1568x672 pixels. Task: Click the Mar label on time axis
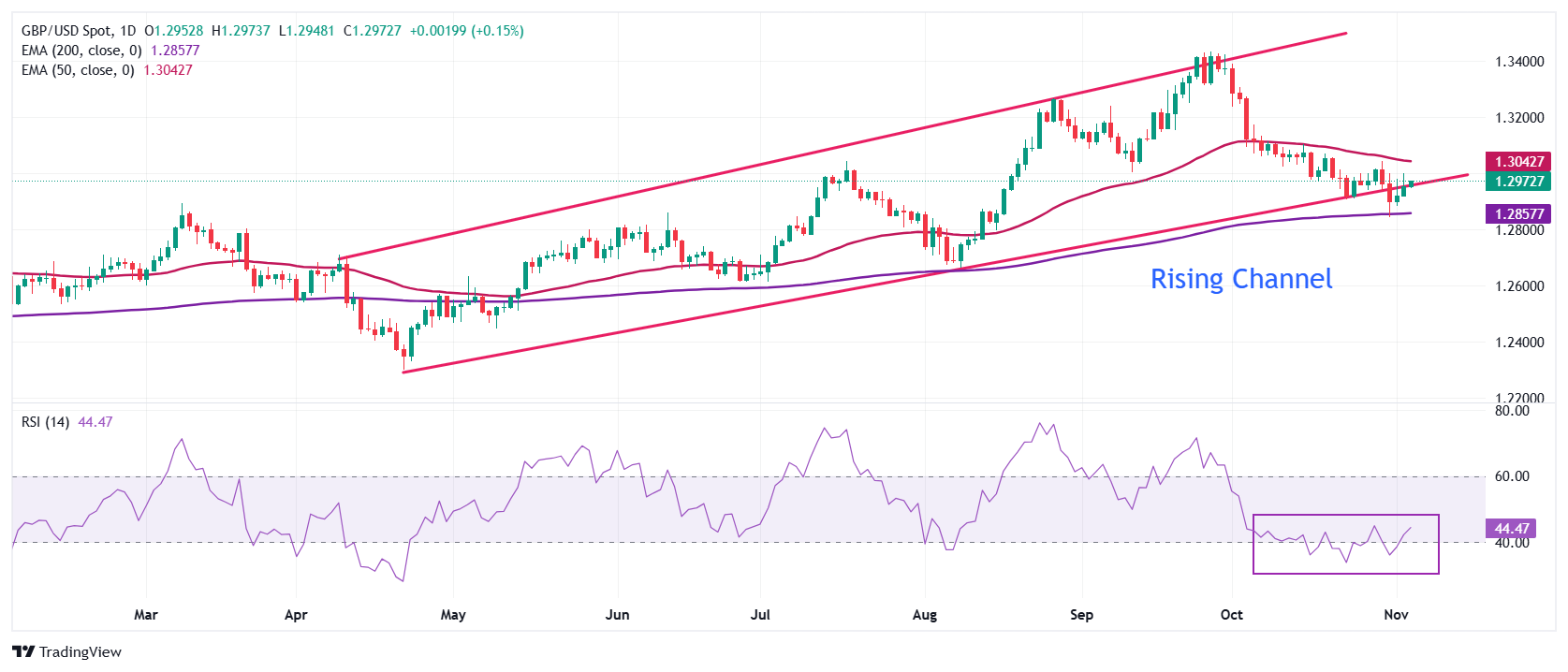146,615
